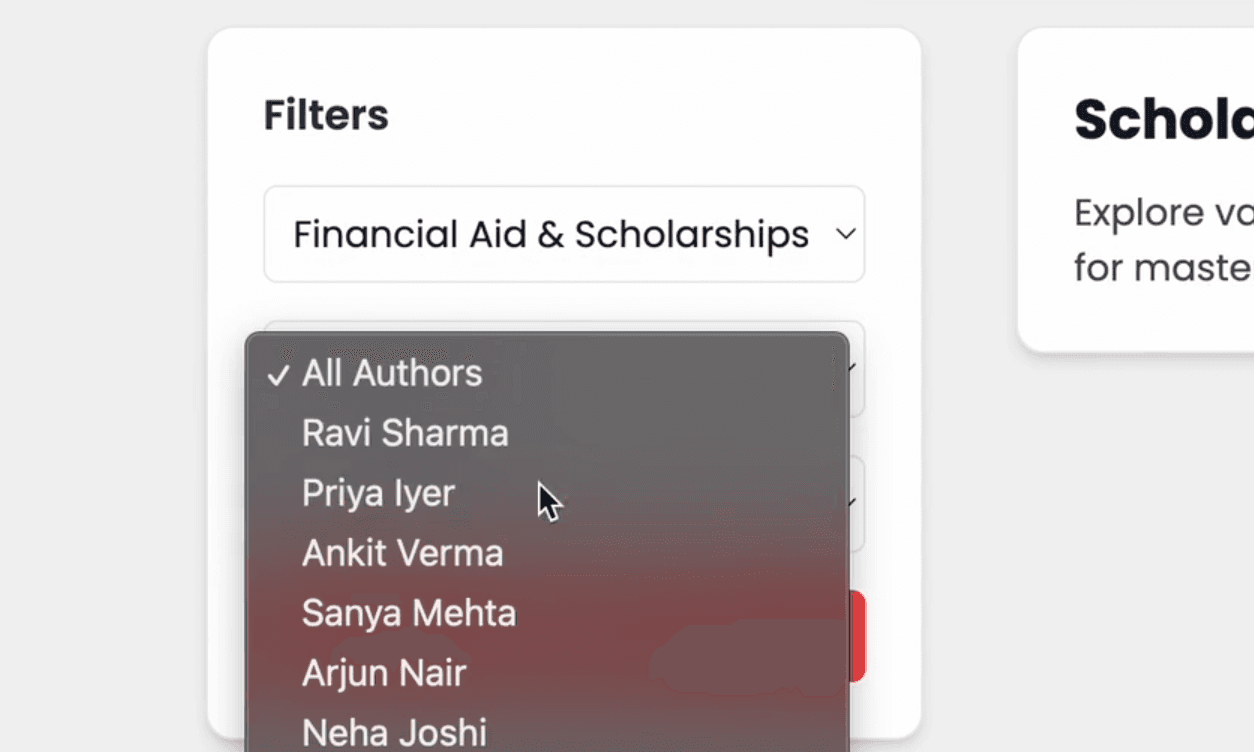1254x752 pixels.
Task: Click the "Explore" description text line
Action: point(1164,213)
